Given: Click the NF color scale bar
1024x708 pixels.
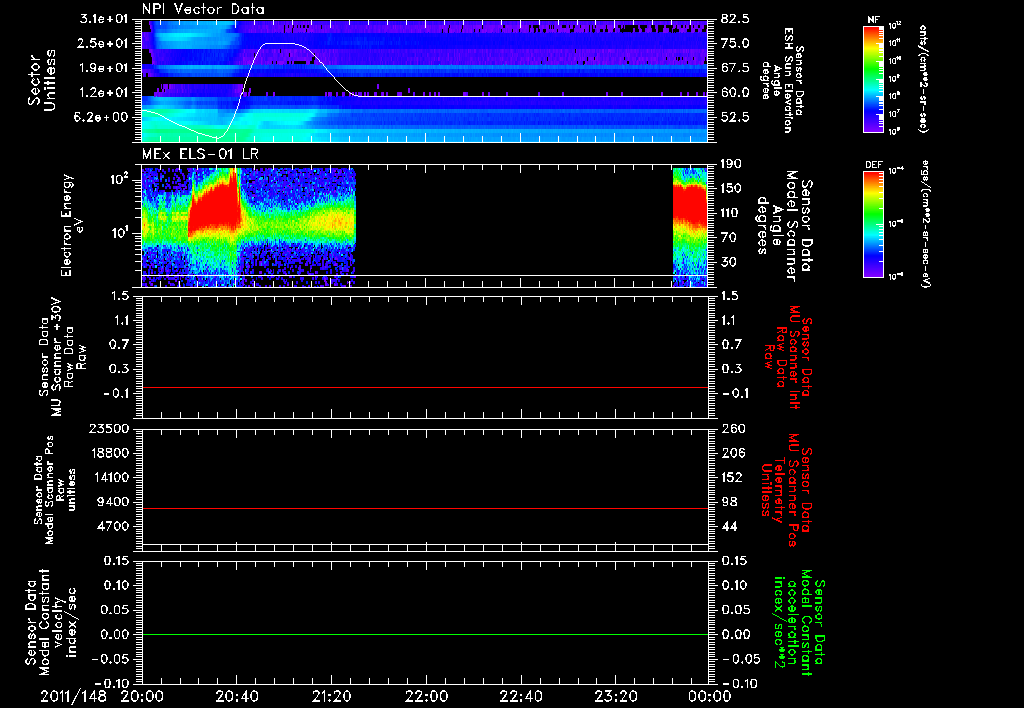Looking at the screenshot, I should coord(873,78).
